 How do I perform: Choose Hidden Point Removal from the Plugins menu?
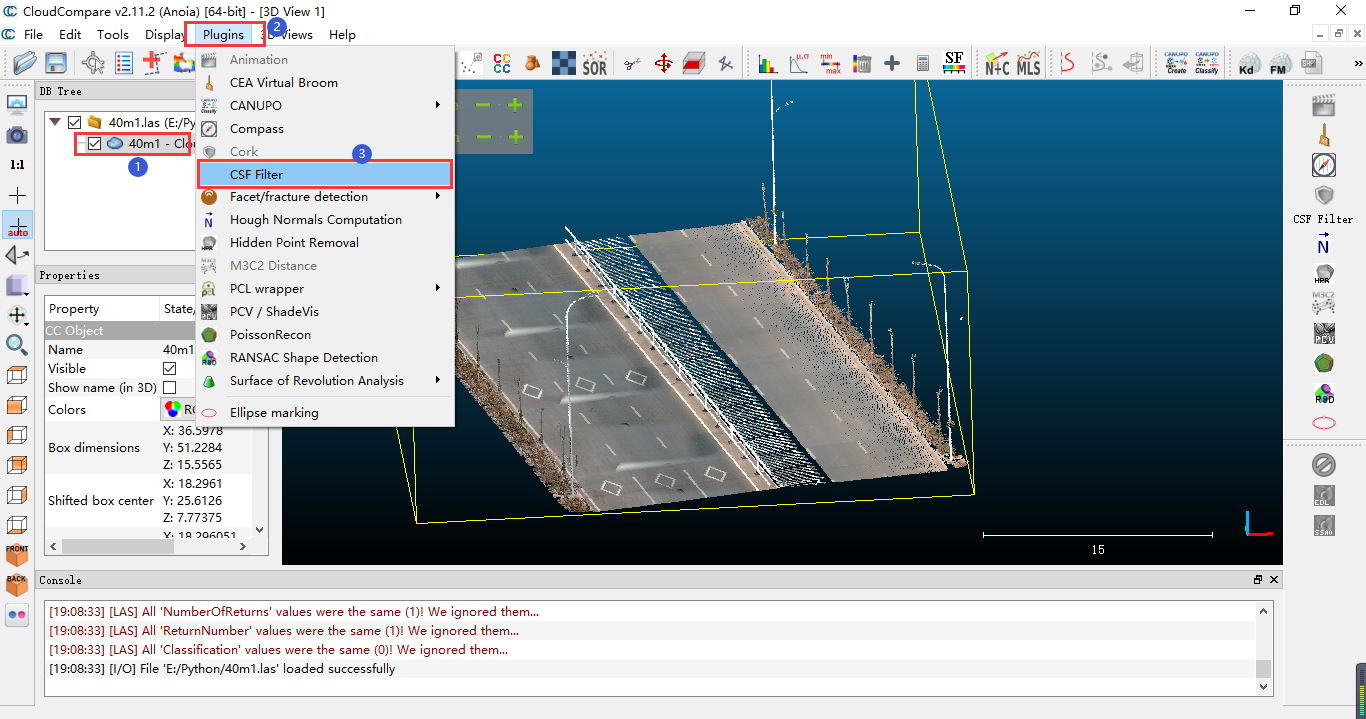coord(296,242)
